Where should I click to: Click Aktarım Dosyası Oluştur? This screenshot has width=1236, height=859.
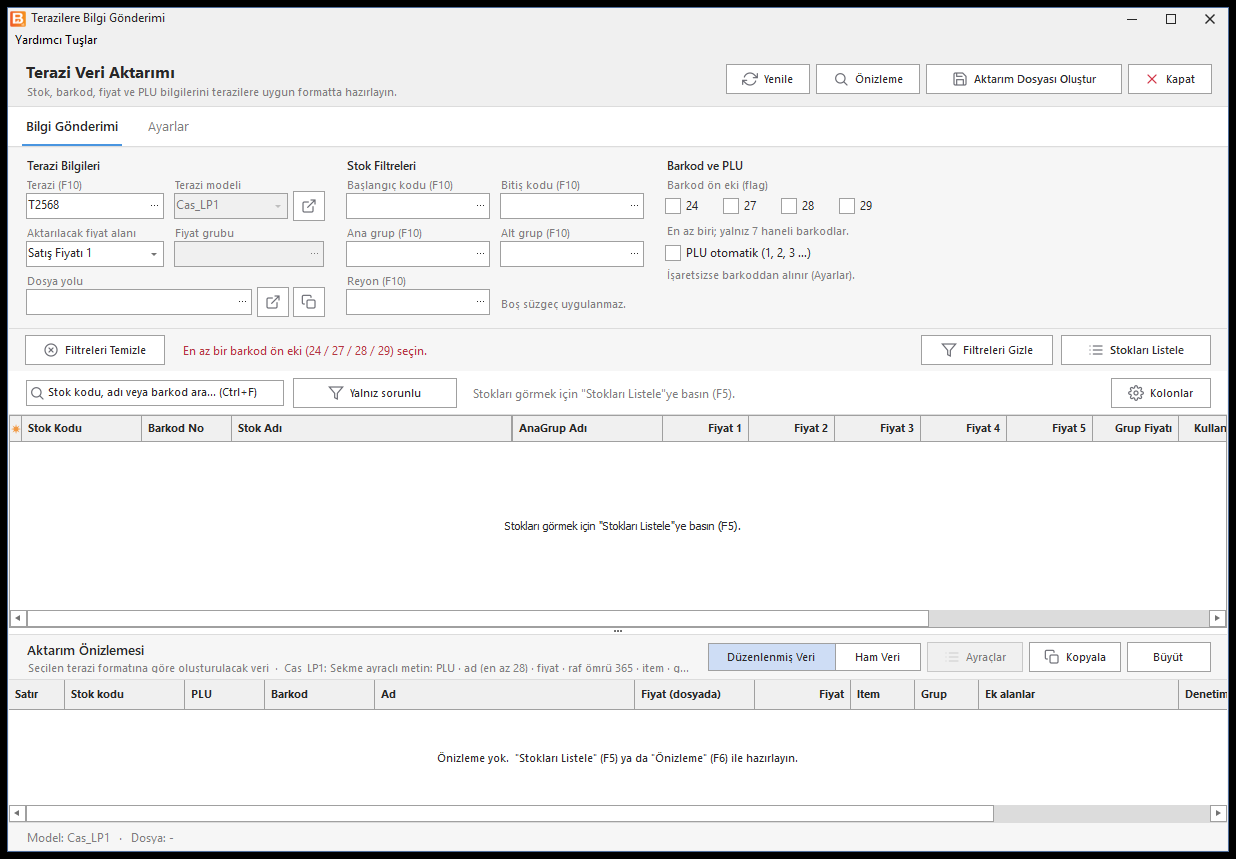[x=1024, y=79]
